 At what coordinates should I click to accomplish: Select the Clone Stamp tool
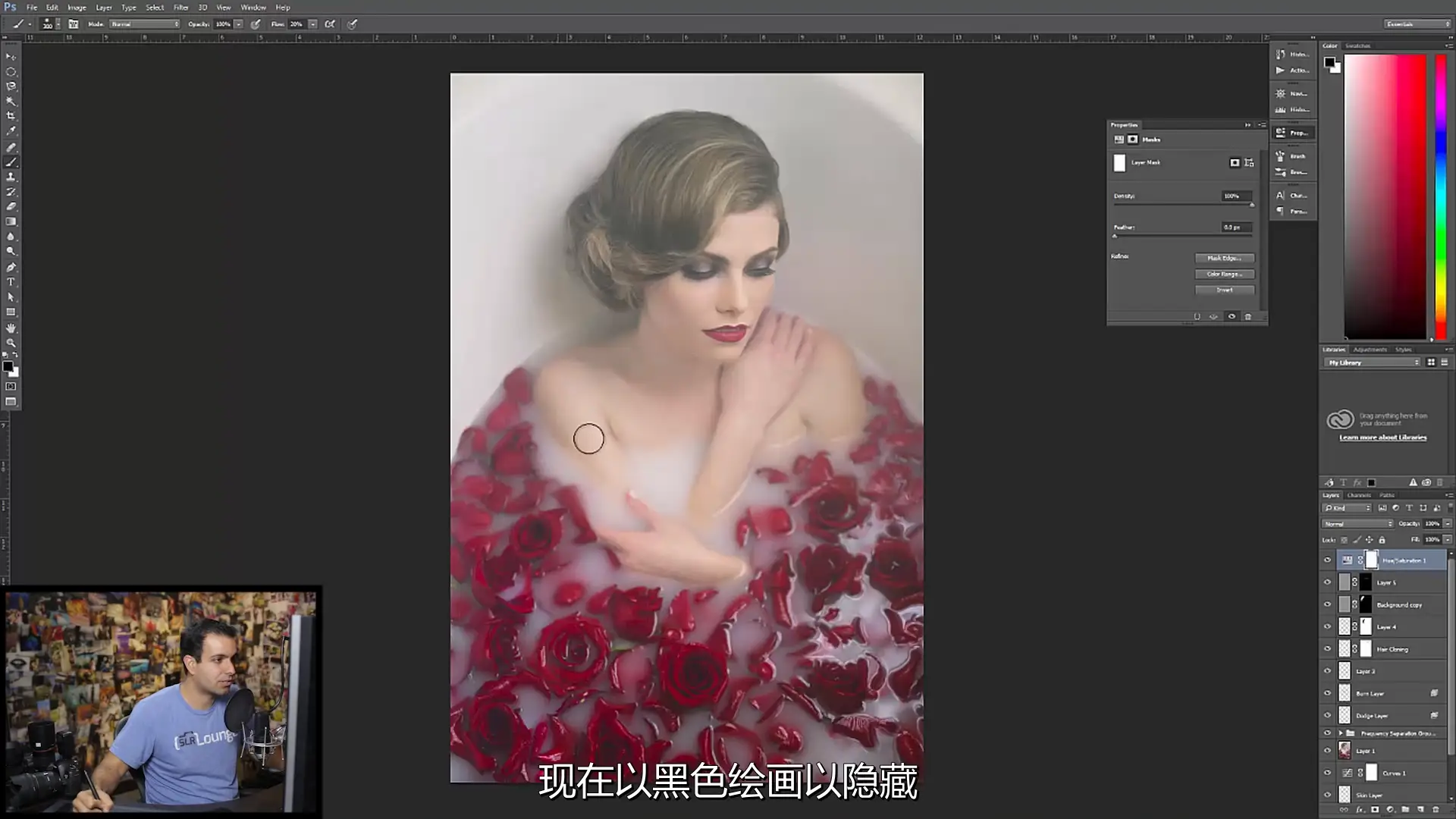tap(11, 177)
